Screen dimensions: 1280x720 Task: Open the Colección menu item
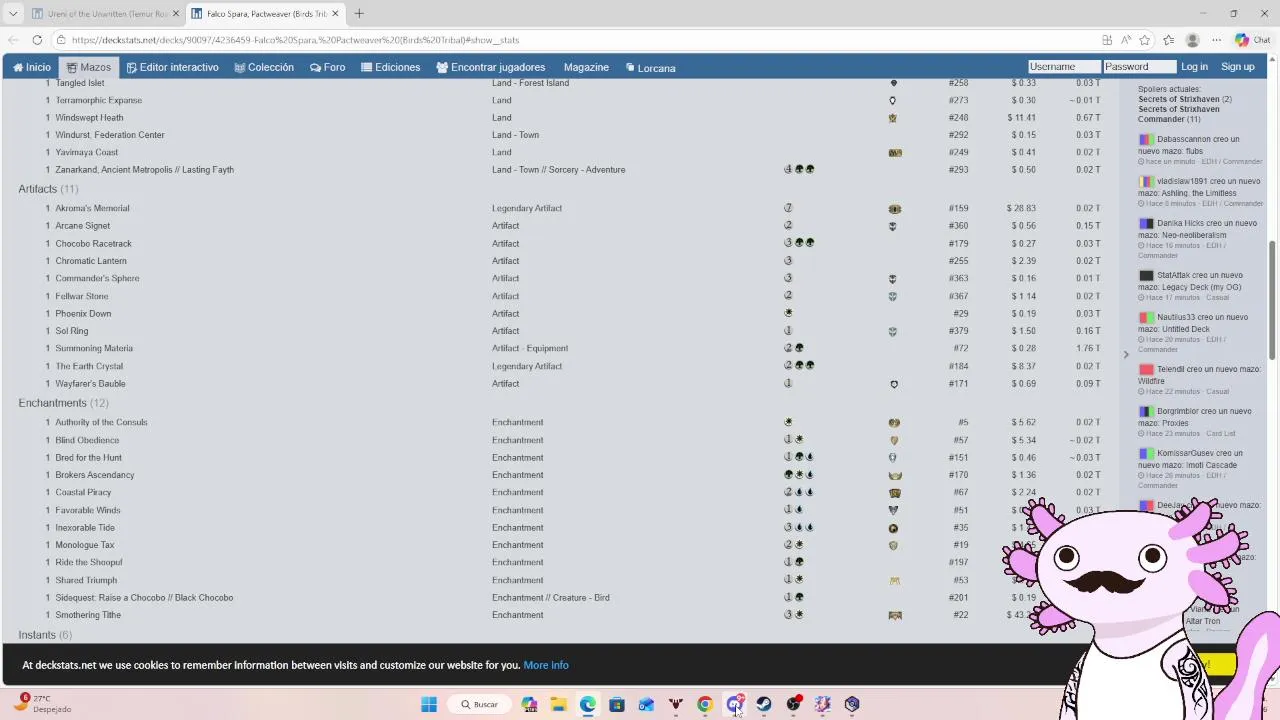(264, 67)
